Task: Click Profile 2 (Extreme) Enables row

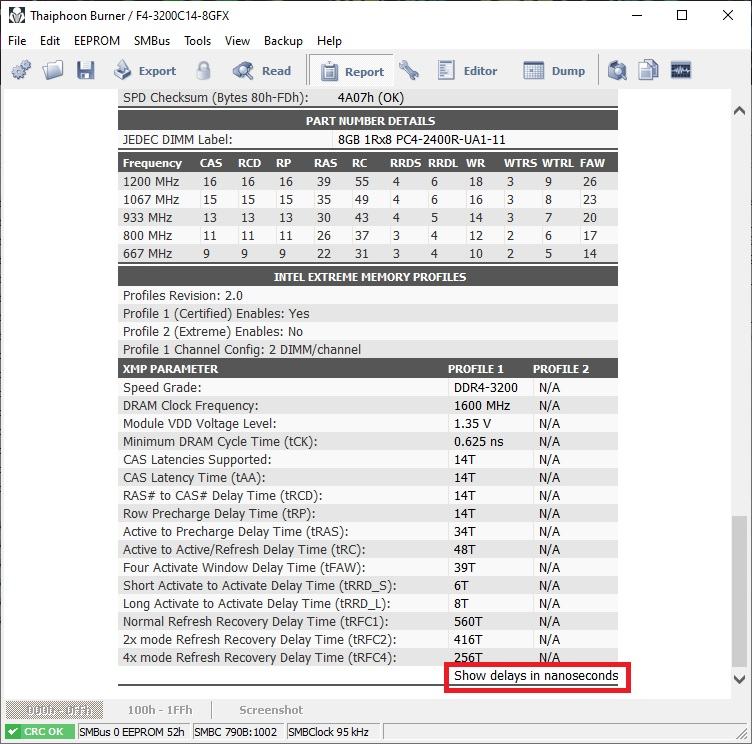Action: click(368, 331)
